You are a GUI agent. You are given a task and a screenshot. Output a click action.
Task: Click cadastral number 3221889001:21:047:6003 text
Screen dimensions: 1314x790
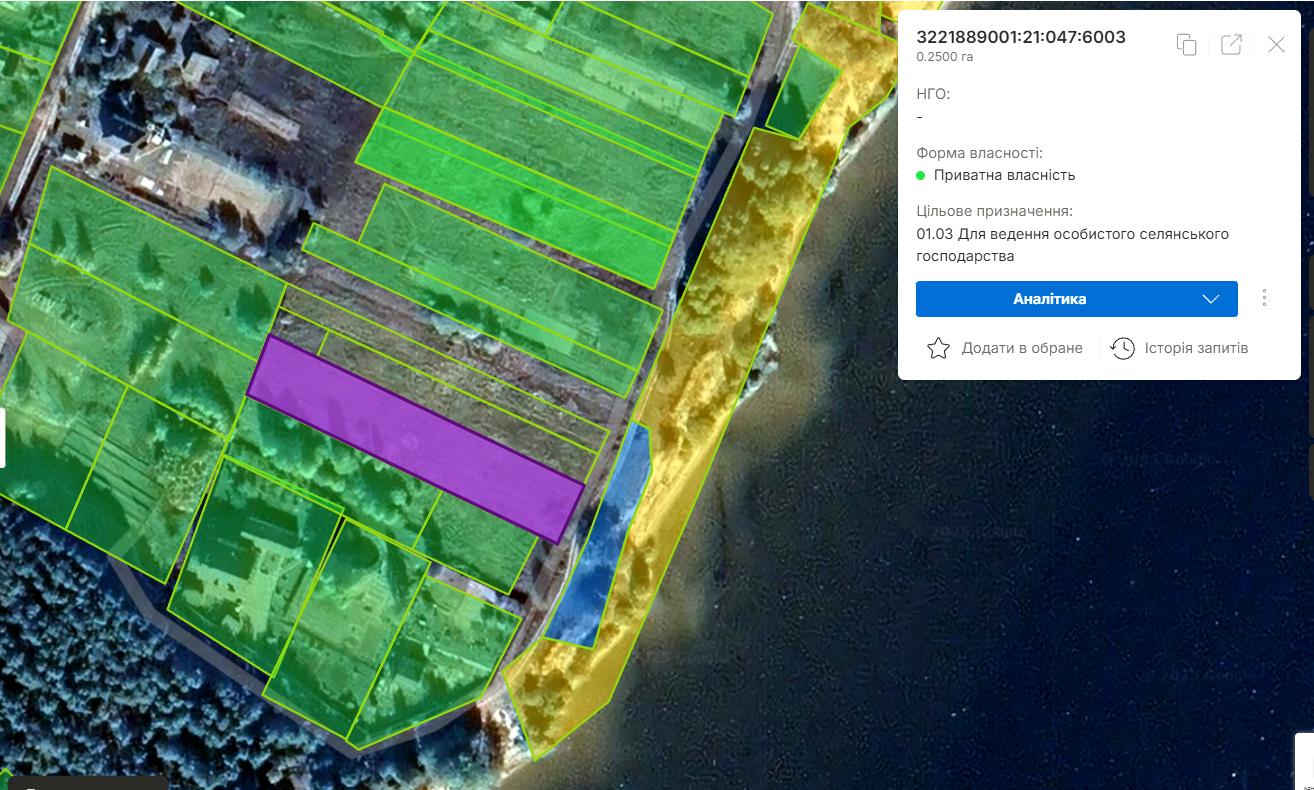pyautogui.click(x=1020, y=37)
